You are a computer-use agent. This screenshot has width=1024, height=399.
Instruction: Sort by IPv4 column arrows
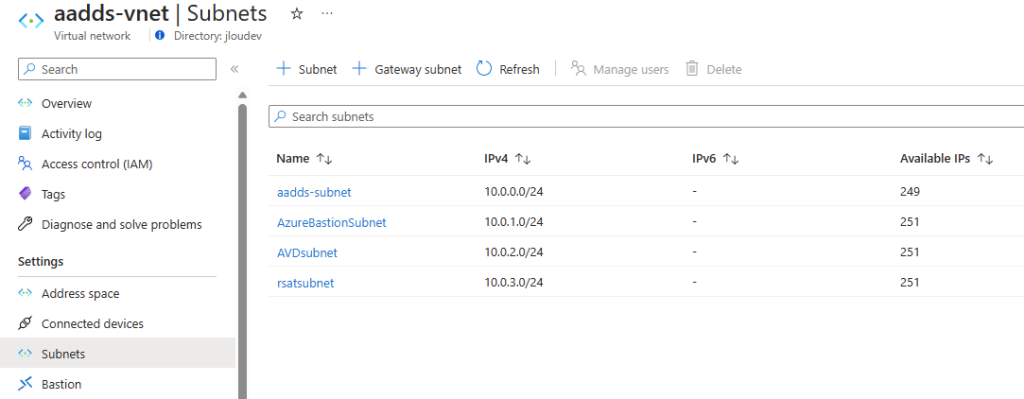[x=522, y=159]
